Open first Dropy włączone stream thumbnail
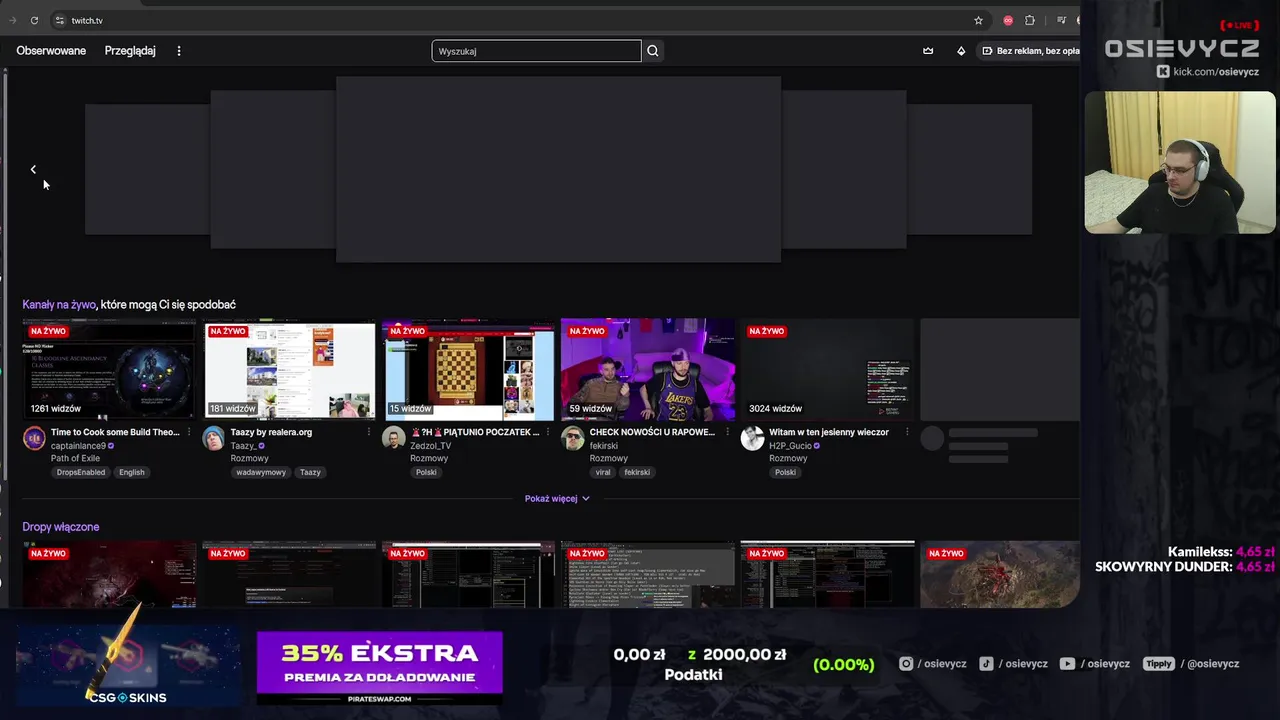The height and width of the screenshot is (720, 1280). (109, 574)
